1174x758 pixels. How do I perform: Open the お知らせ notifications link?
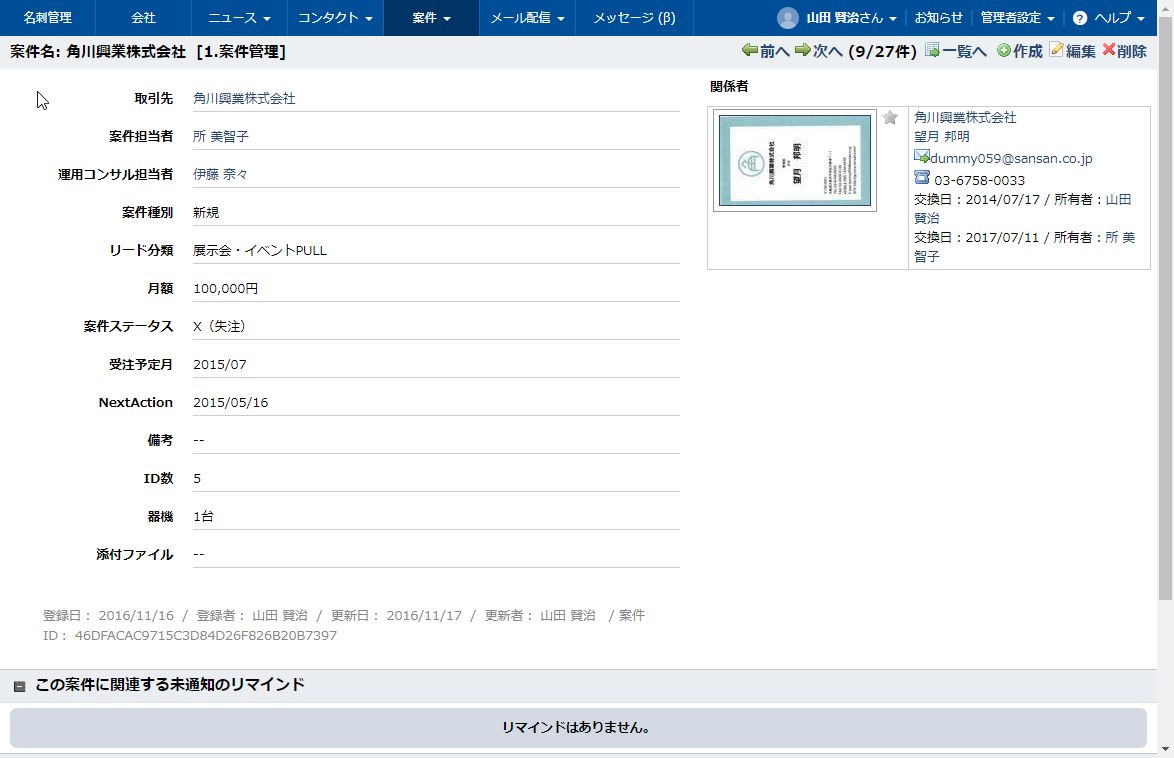938,18
